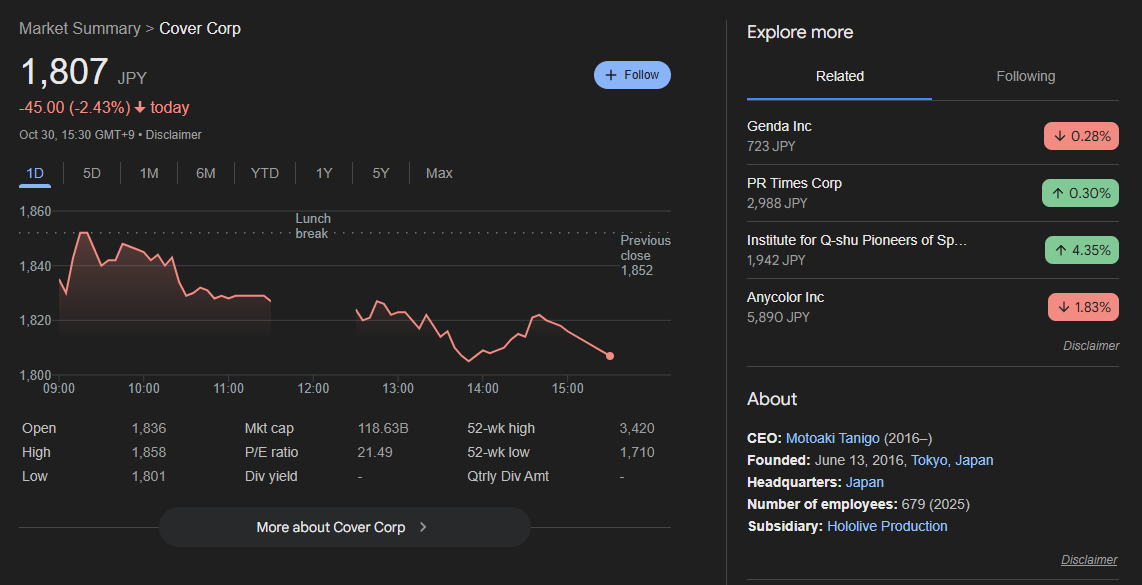Click the Follow button with plus icon
Image resolution: width=1142 pixels, height=585 pixels.
click(632, 75)
